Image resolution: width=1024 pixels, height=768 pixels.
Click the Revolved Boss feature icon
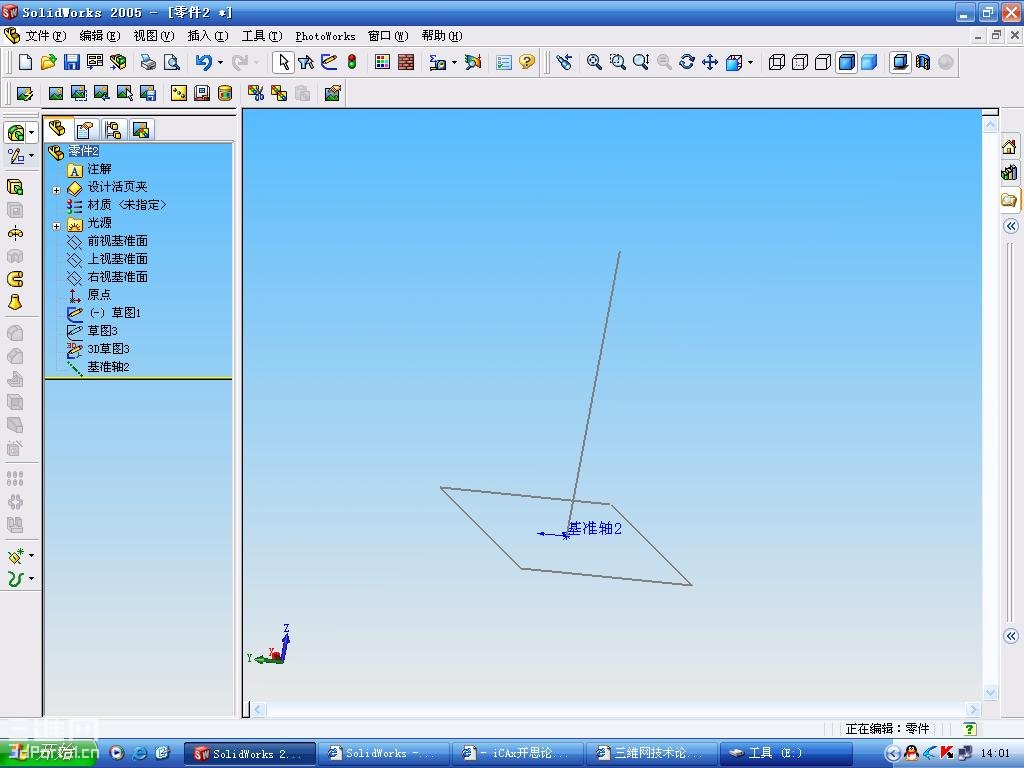point(15,233)
